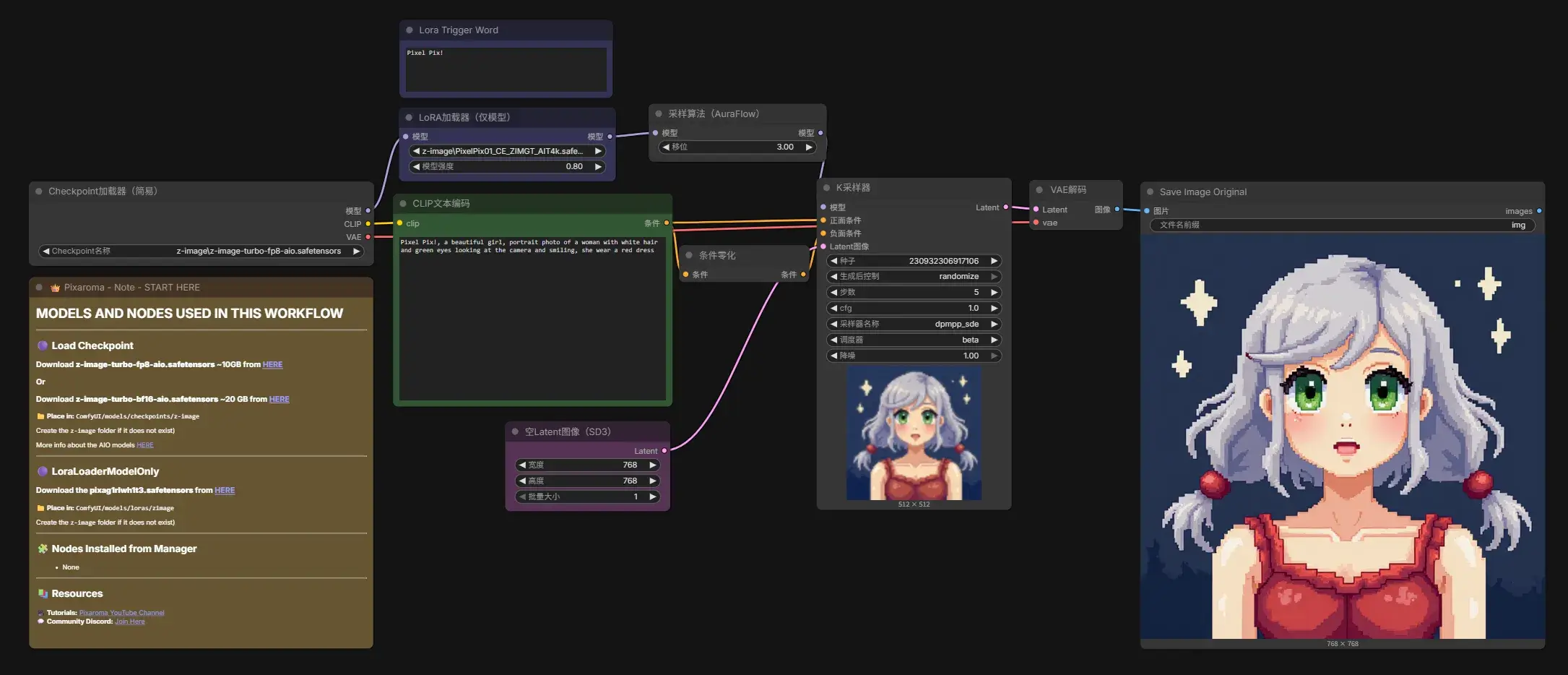Screen dimensions: 1568x675
Task: Increase 模型强度 with right arrow
Action: click(x=598, y=167)
